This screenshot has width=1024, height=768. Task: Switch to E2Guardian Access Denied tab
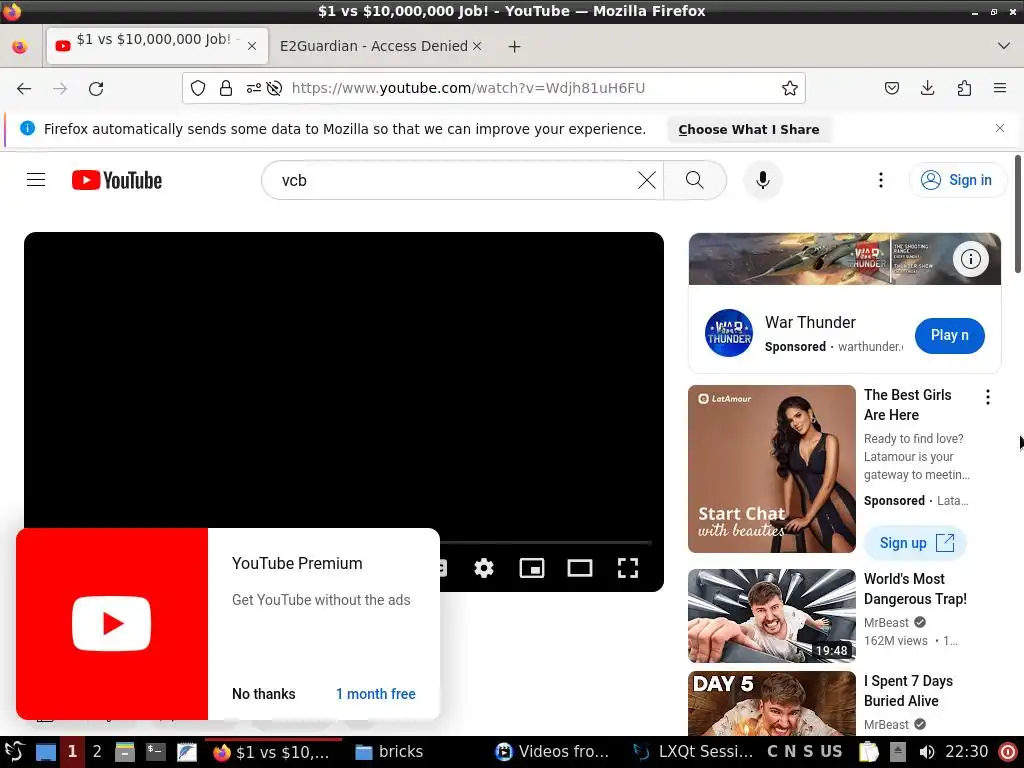click(x=373, y=46)
